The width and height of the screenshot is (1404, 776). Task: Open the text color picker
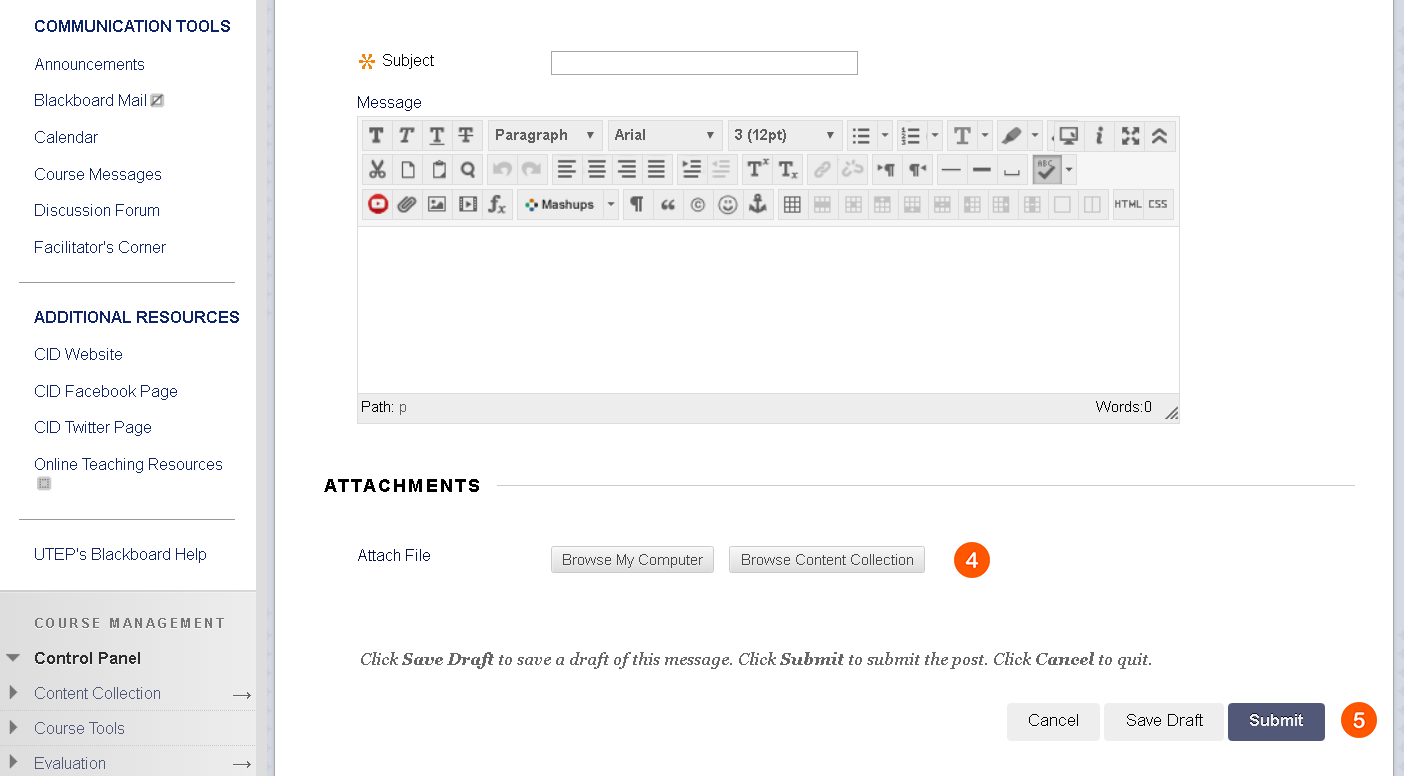pyautogui.click(x=962, y=136)
